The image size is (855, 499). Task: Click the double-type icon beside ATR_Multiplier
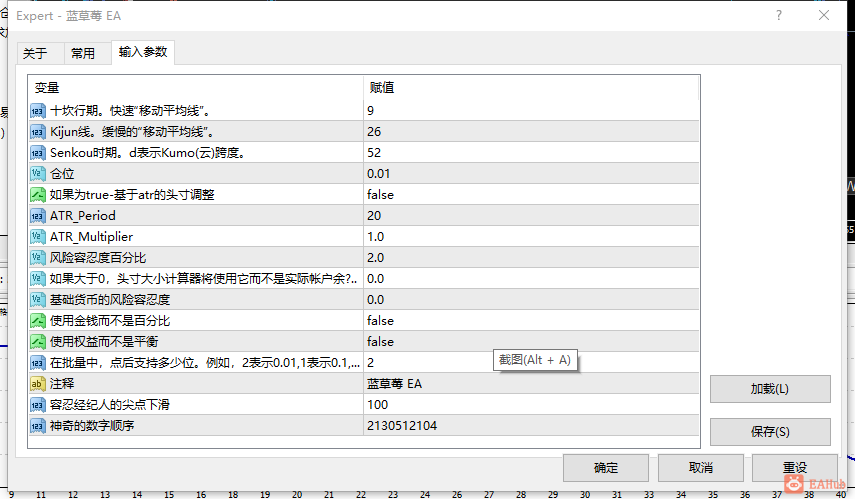38,237
